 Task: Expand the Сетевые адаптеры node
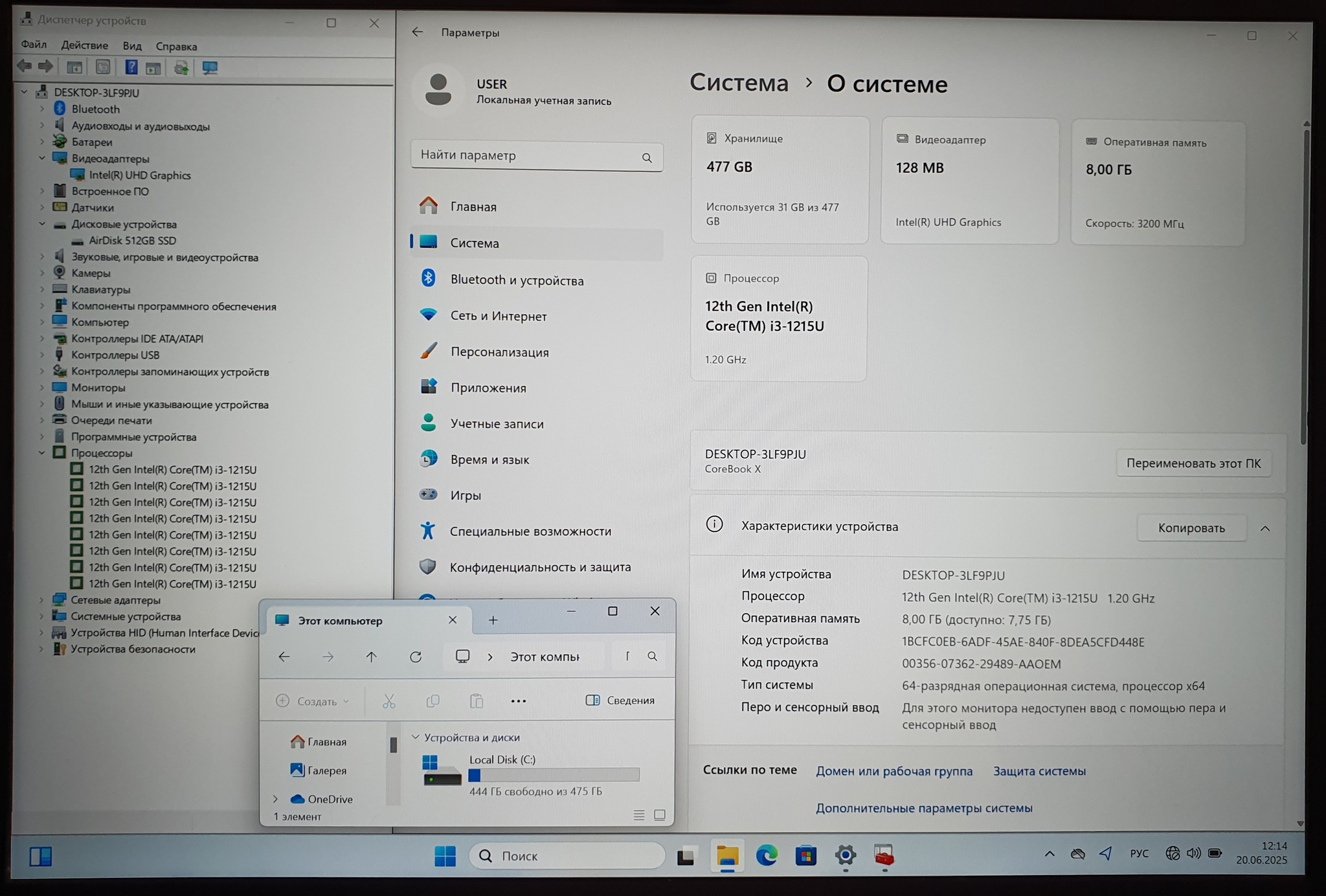[x=42, y=600]
